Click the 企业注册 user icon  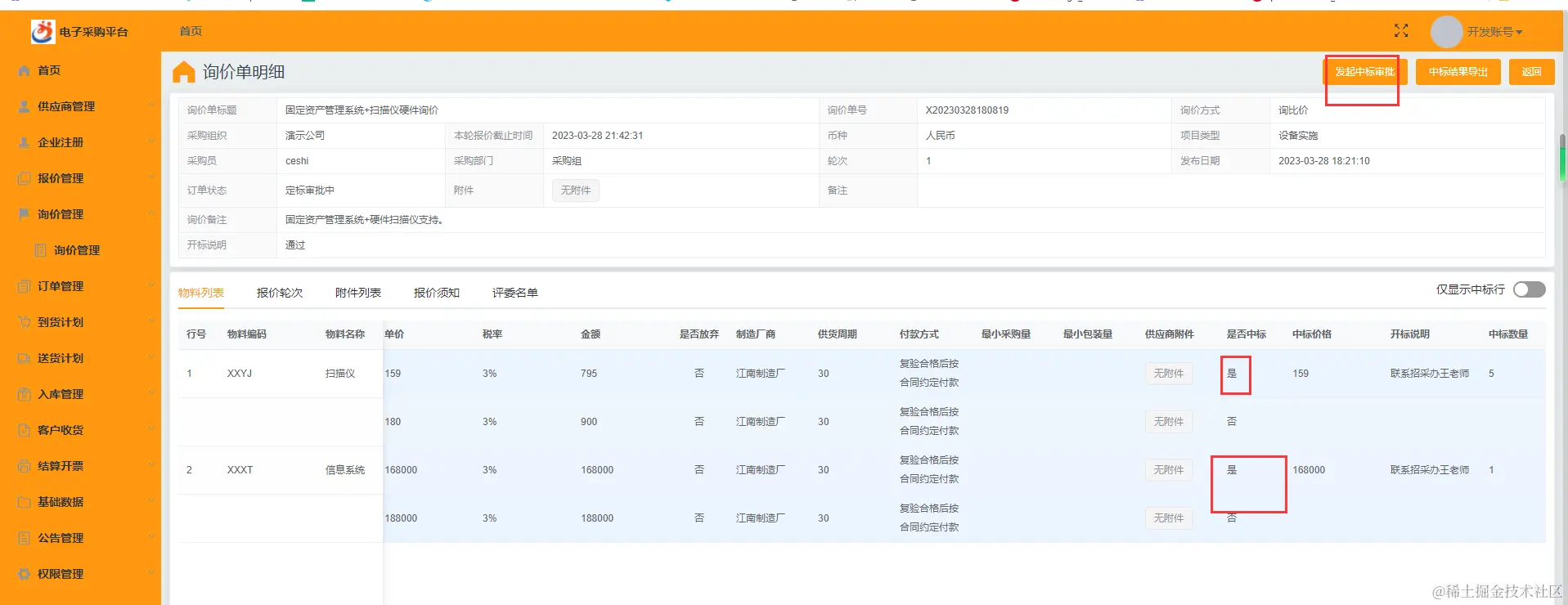(x=25, y=142)
